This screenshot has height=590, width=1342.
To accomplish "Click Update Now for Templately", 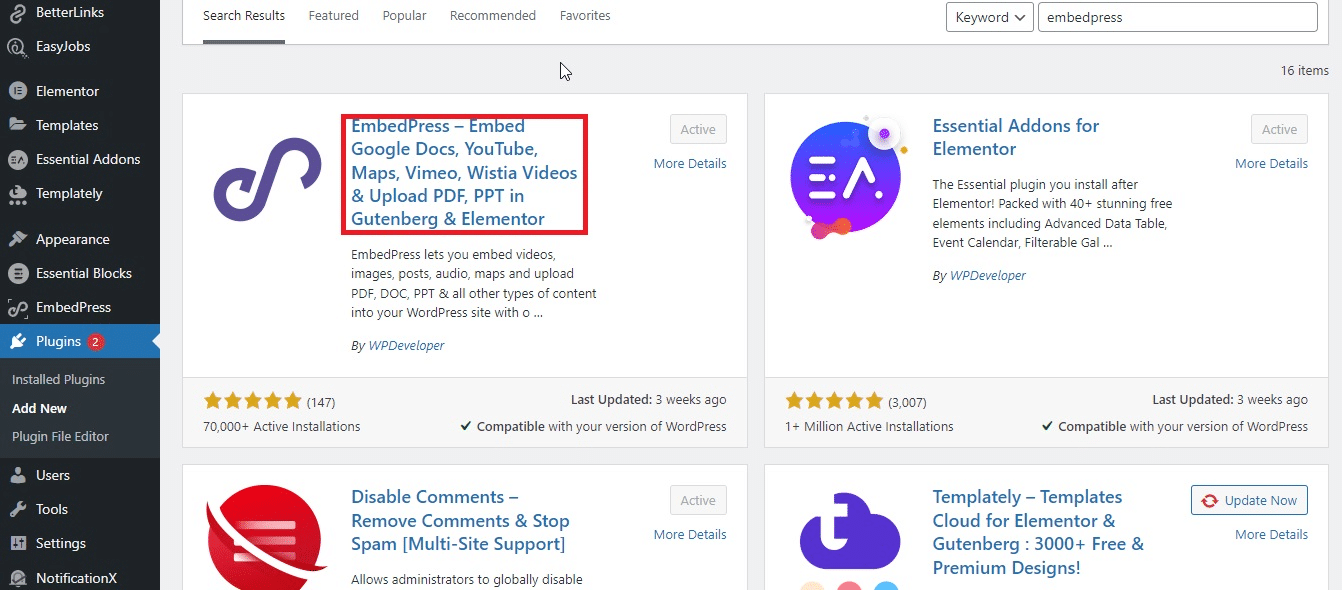I will tap(1248, 500).
